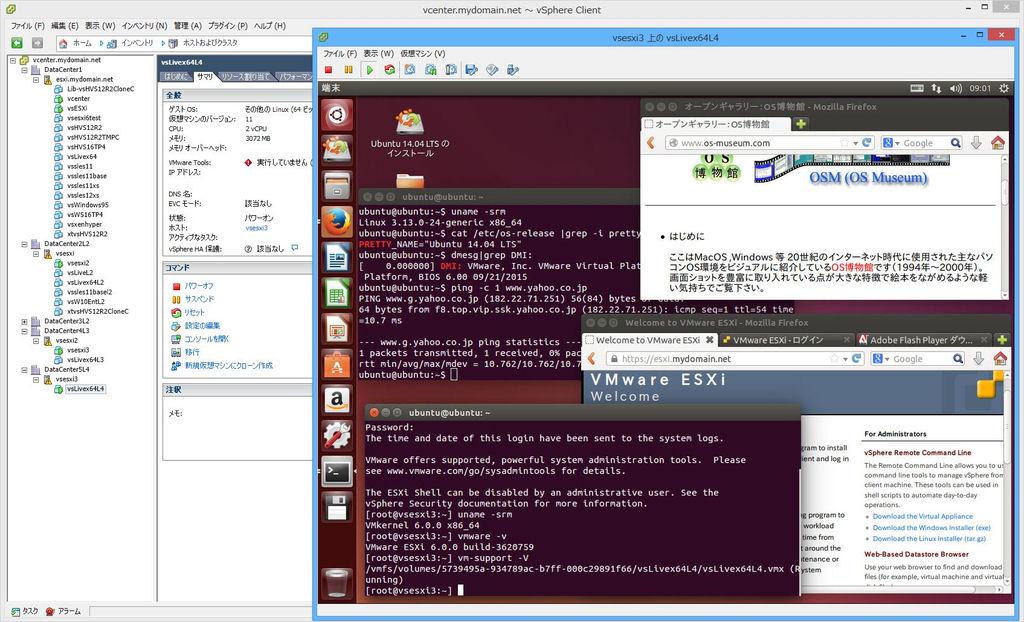This screenshot has height=622, width=1024.
Task: Click the サスペンド command link
Action: click(x=199, y=299)
